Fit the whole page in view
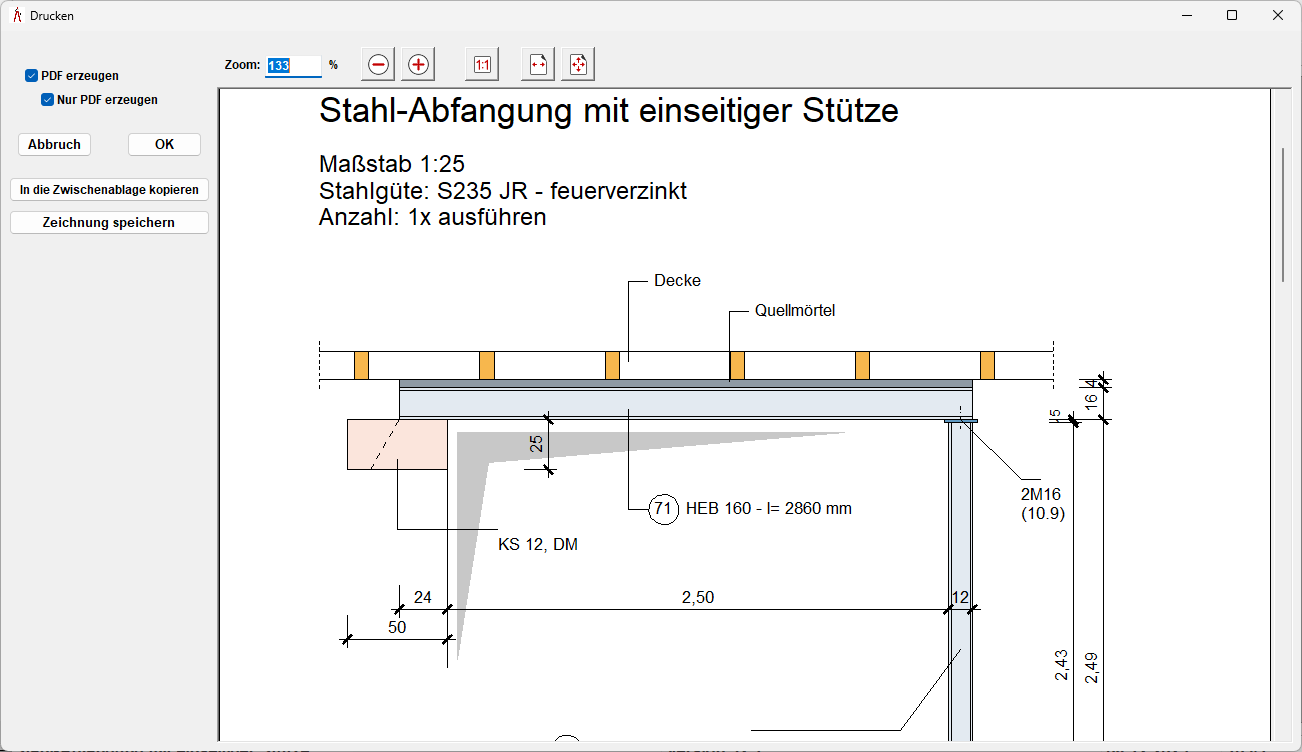This screenshot has height=752, width=1302. click(578, 65)
